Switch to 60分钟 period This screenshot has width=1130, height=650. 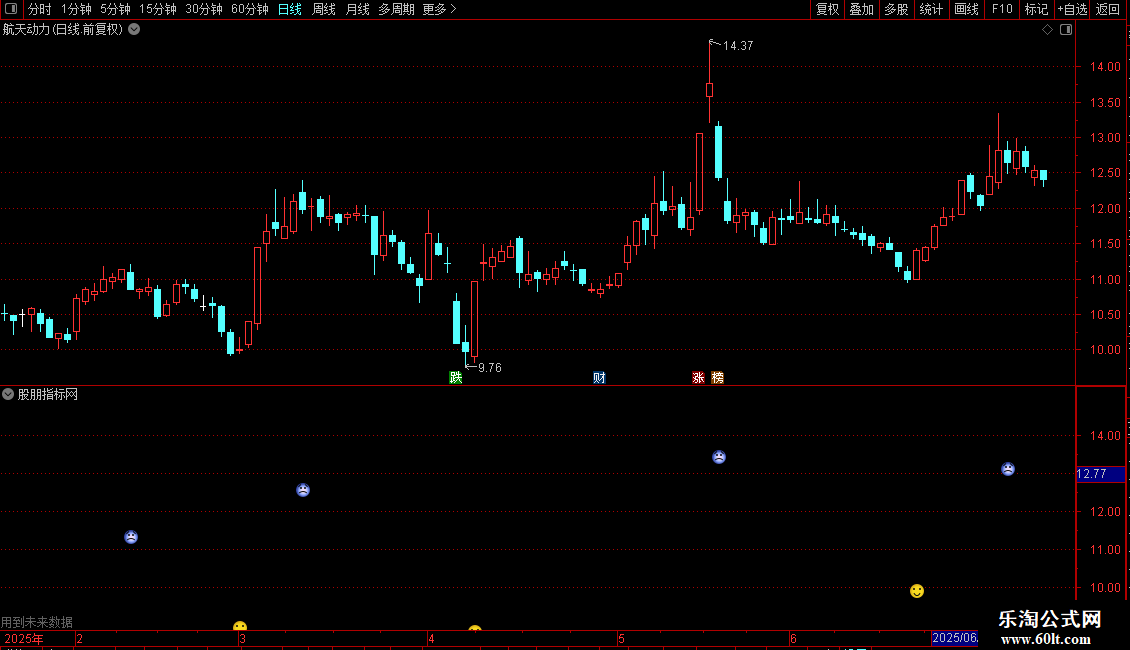(x=249, y=9)
